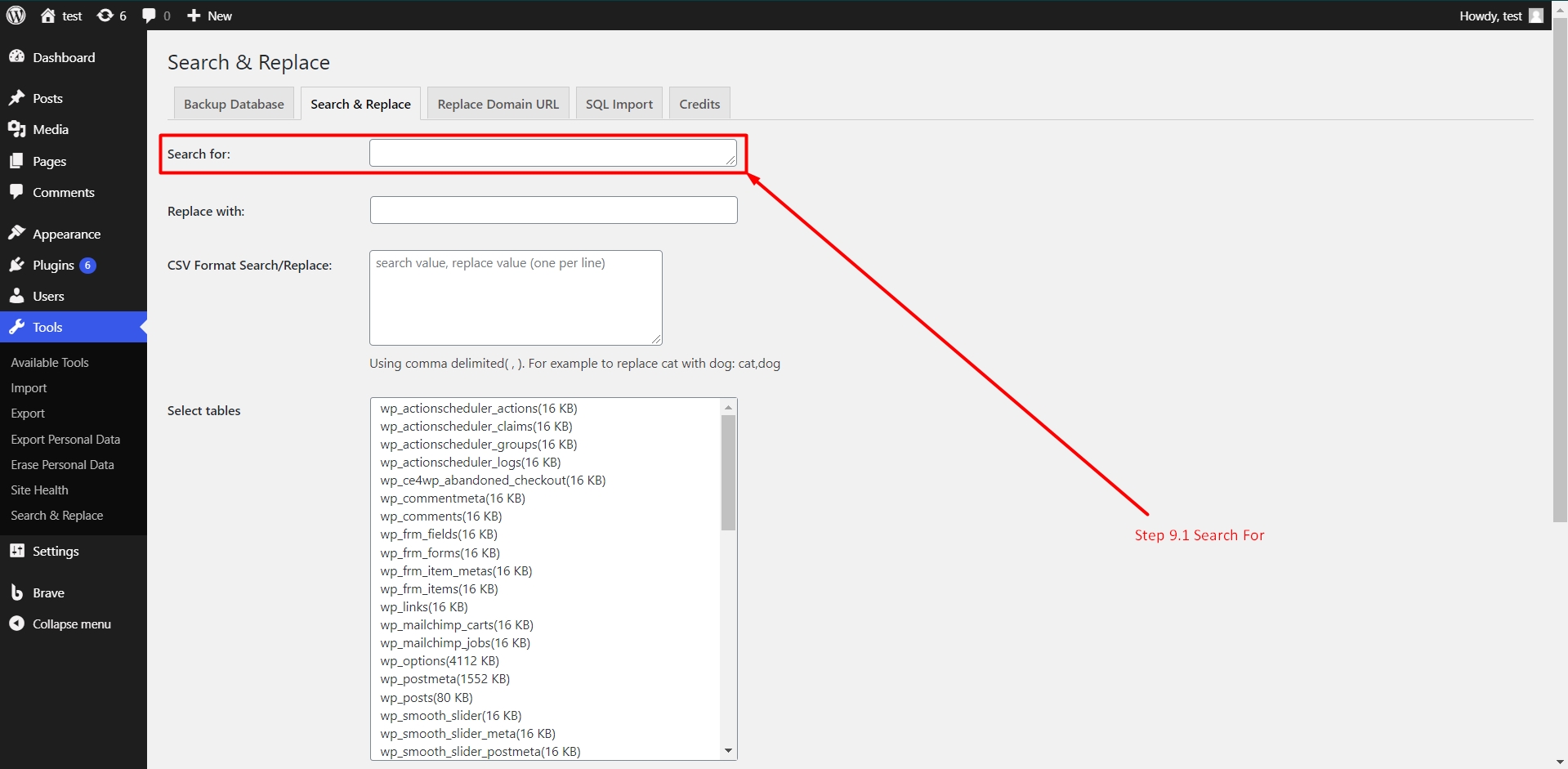The width and height of the screenshot is (1568, 769).
Task: Open Available Tools submenu link
Action: click(x=50, y=362)
